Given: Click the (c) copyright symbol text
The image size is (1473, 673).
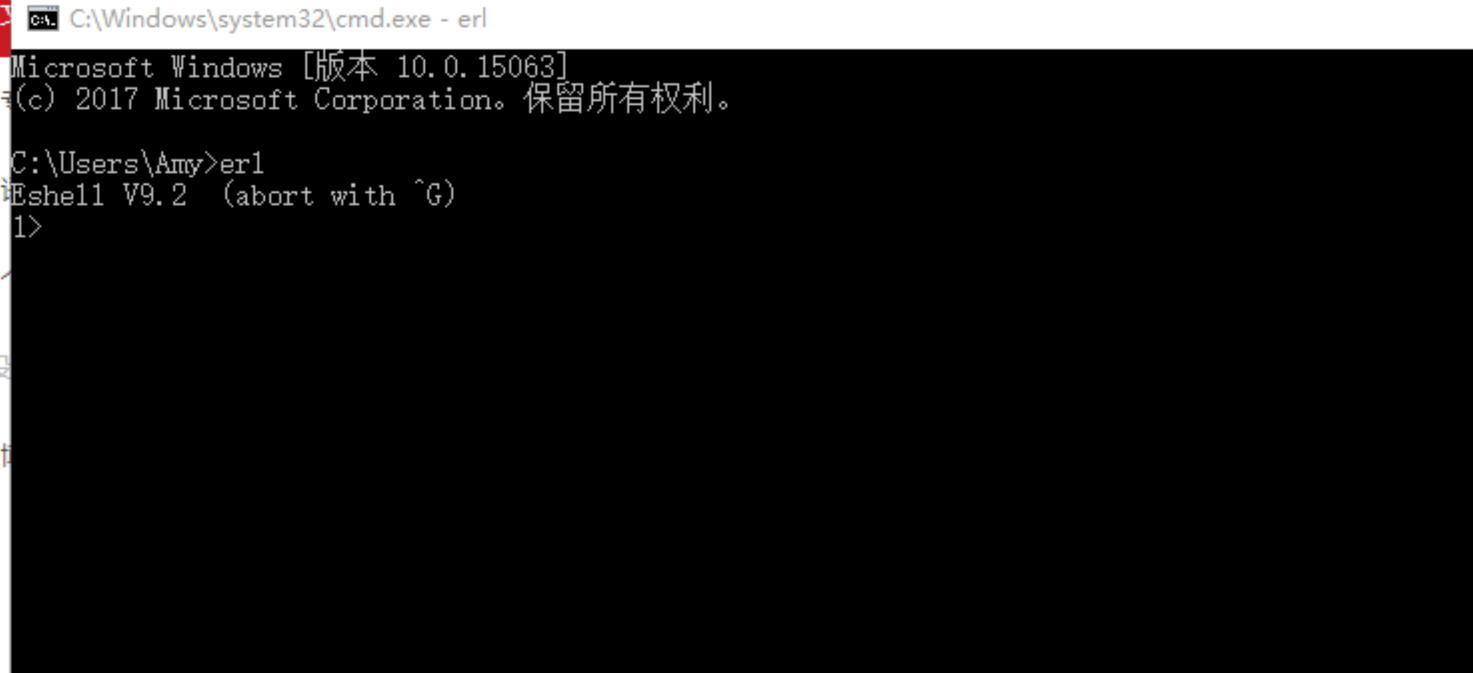Looking at the screenshot, I should tap(34, 99).
